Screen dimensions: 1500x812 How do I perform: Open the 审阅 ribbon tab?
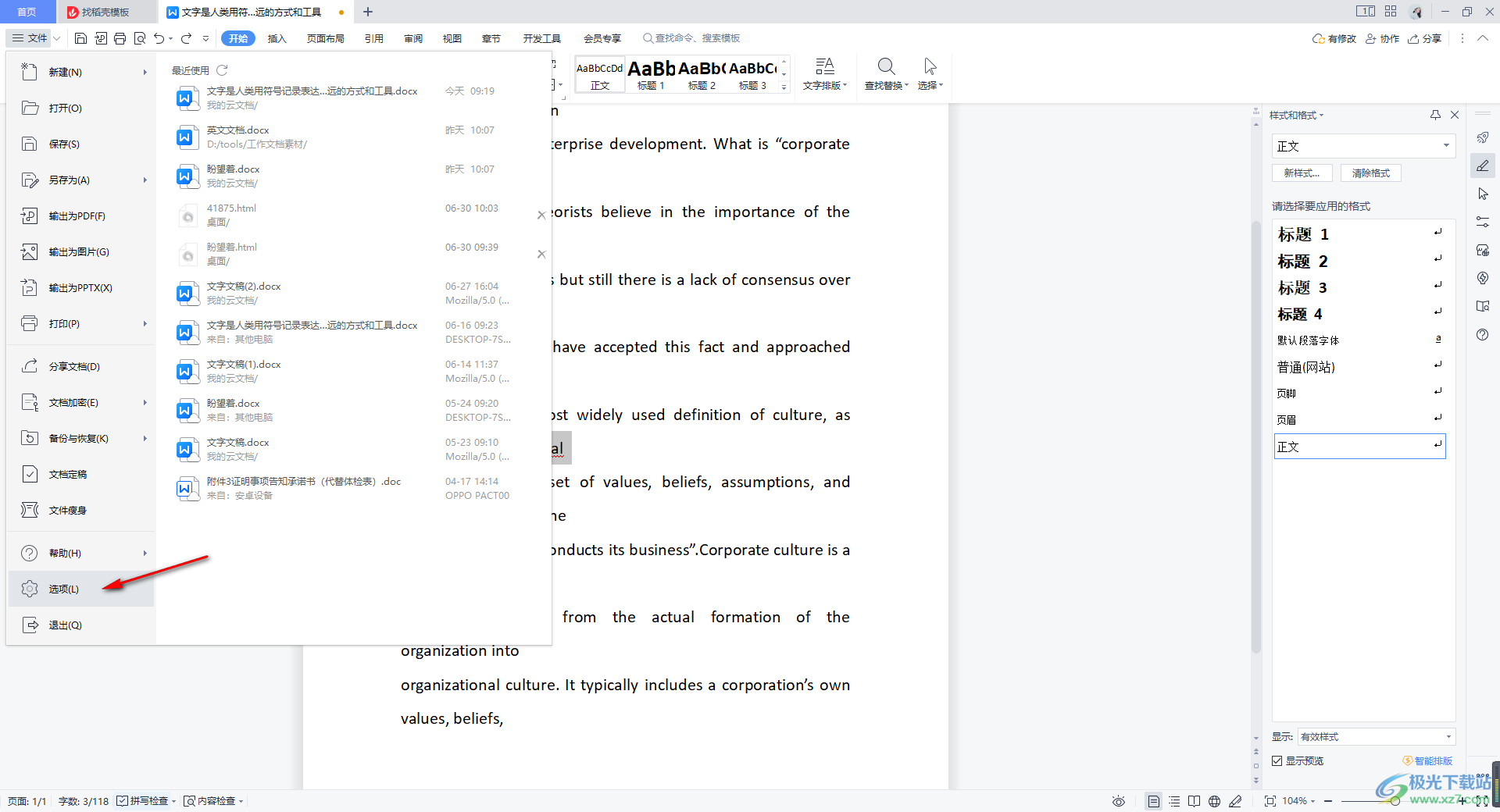point(413,38)
